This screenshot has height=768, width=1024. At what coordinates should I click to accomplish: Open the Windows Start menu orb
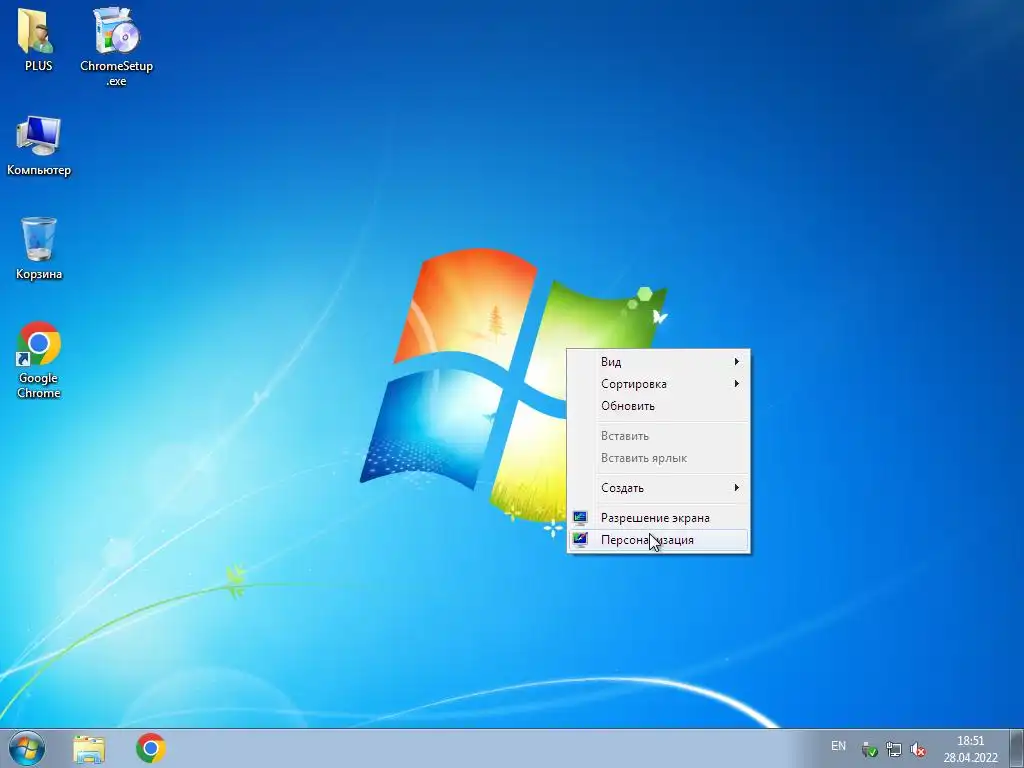[x=27, y=748]
